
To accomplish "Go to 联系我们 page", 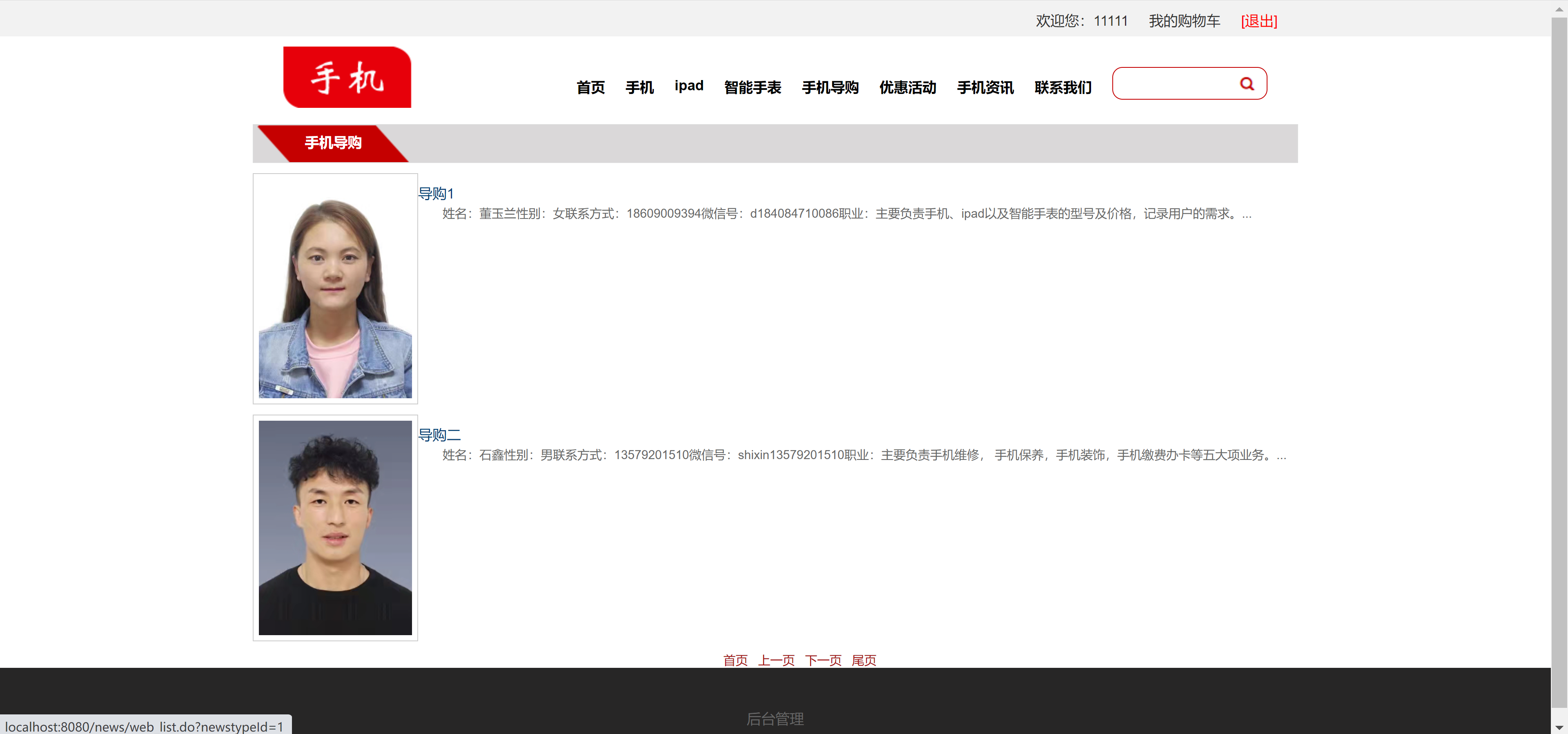I will click(x=1063, y=87).
